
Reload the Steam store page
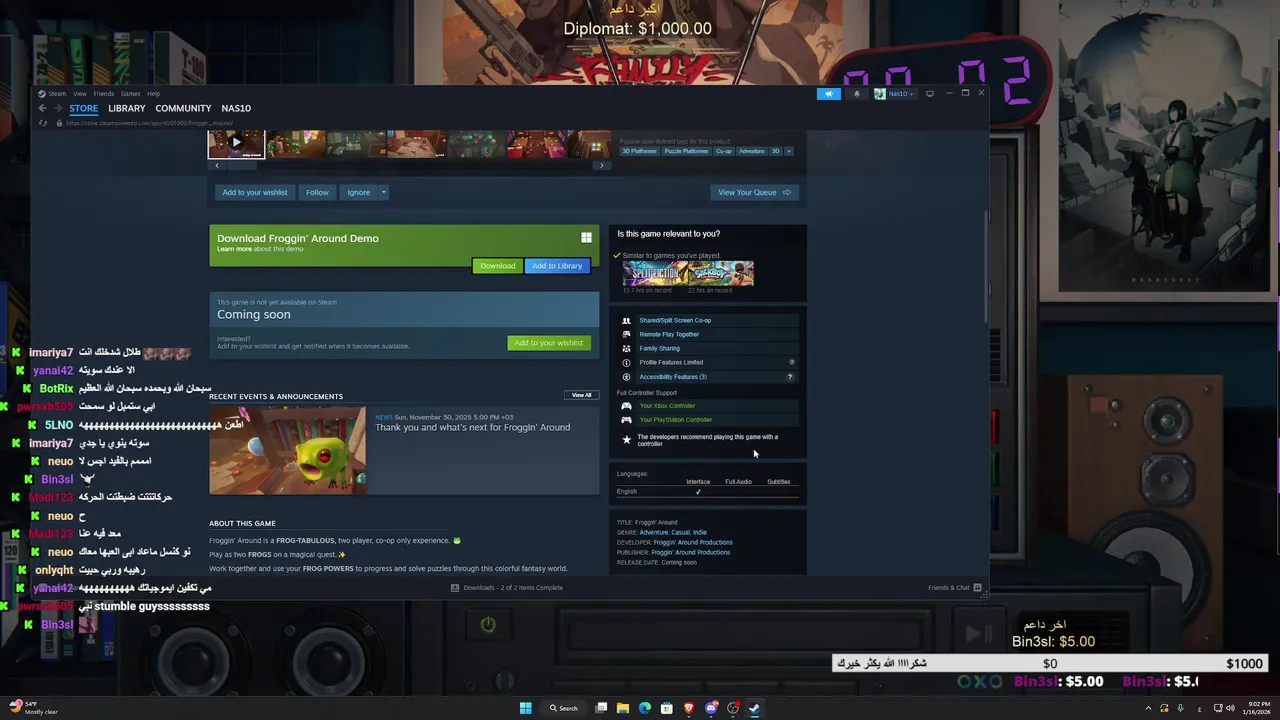[42, 123]
